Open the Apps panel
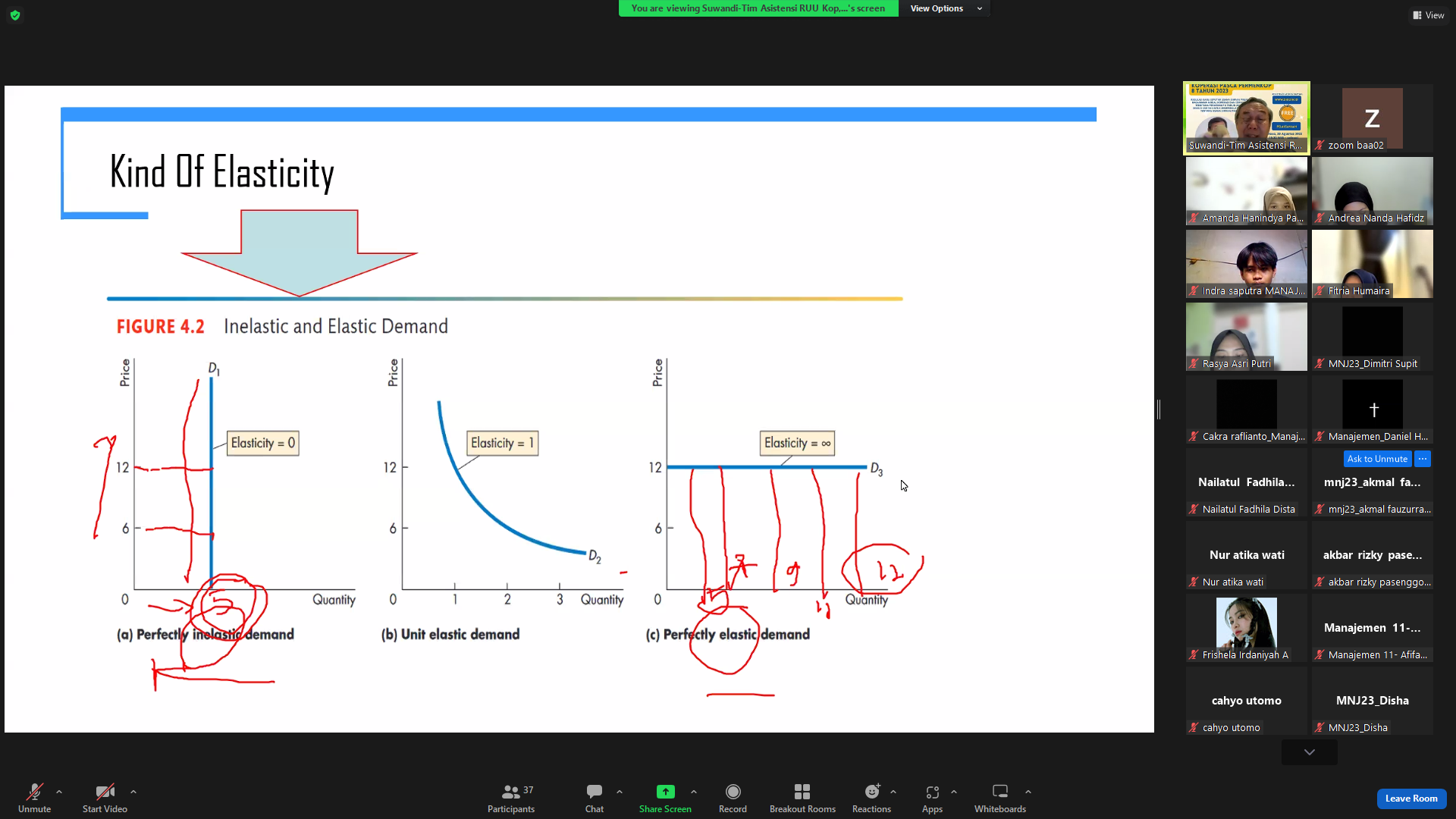1456x819 pixels. [x=932, y=798]
